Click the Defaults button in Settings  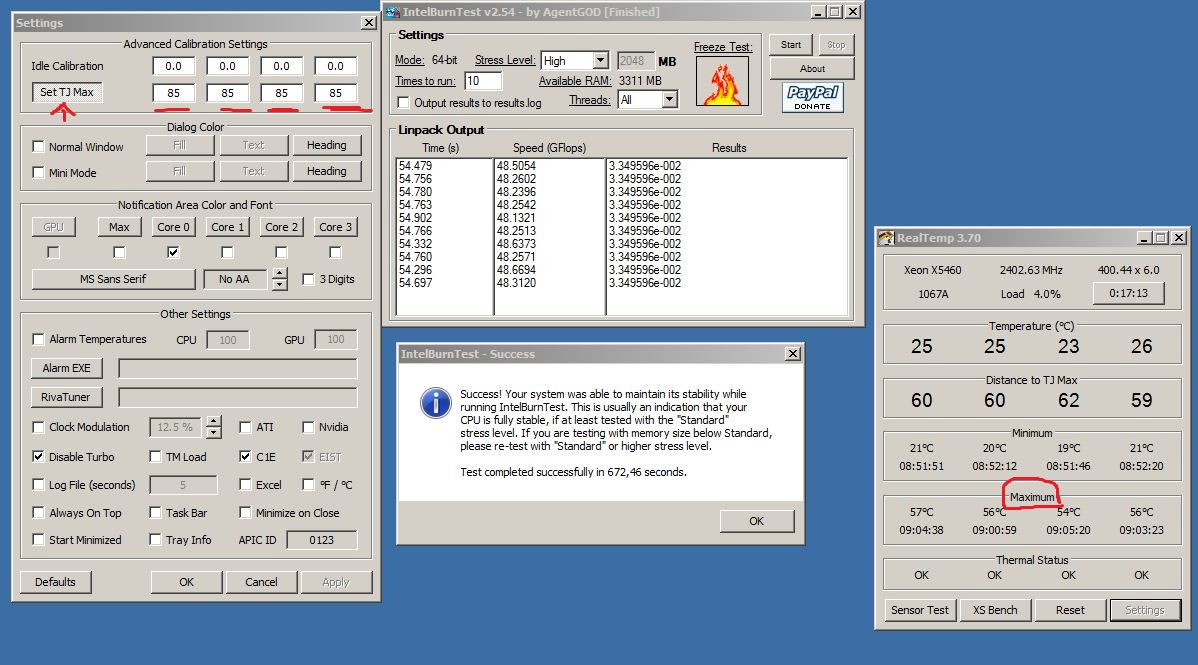55,582
